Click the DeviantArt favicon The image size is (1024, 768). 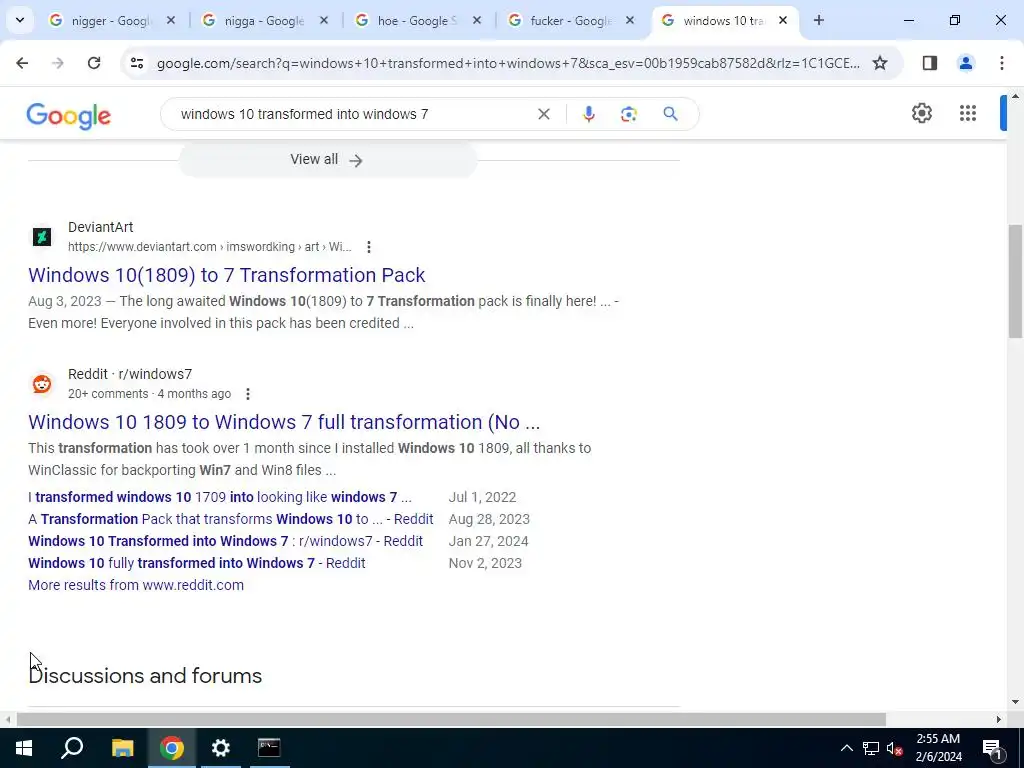[42, 236]
